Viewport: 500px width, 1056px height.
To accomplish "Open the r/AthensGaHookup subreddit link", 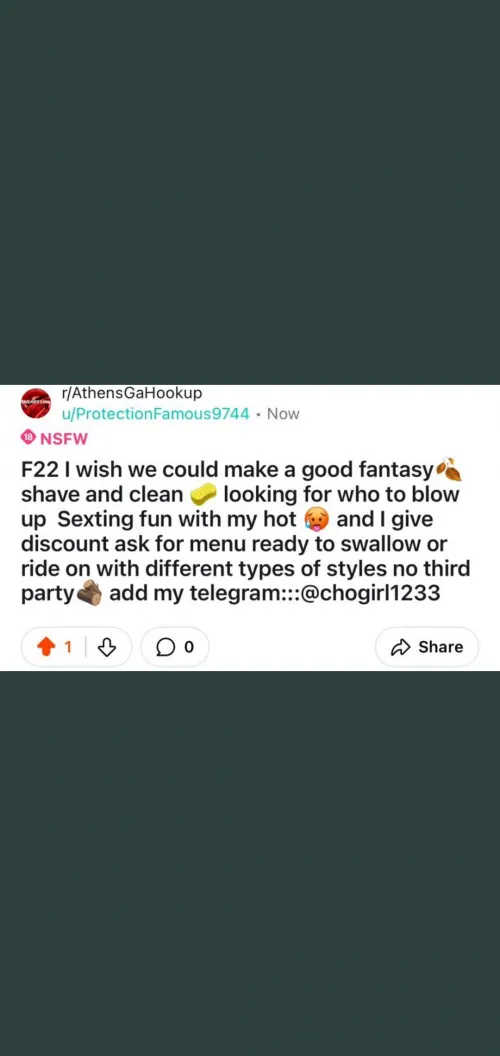I will [131, 393].
